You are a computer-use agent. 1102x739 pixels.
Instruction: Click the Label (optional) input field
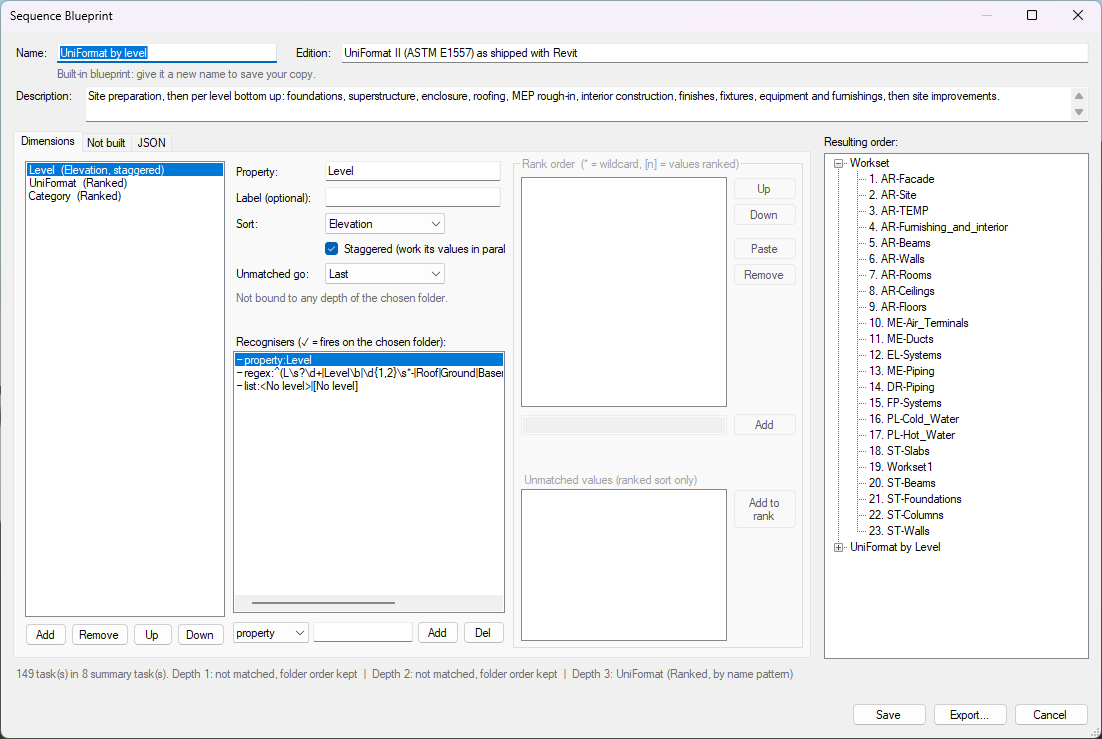(x=413, y=197)
